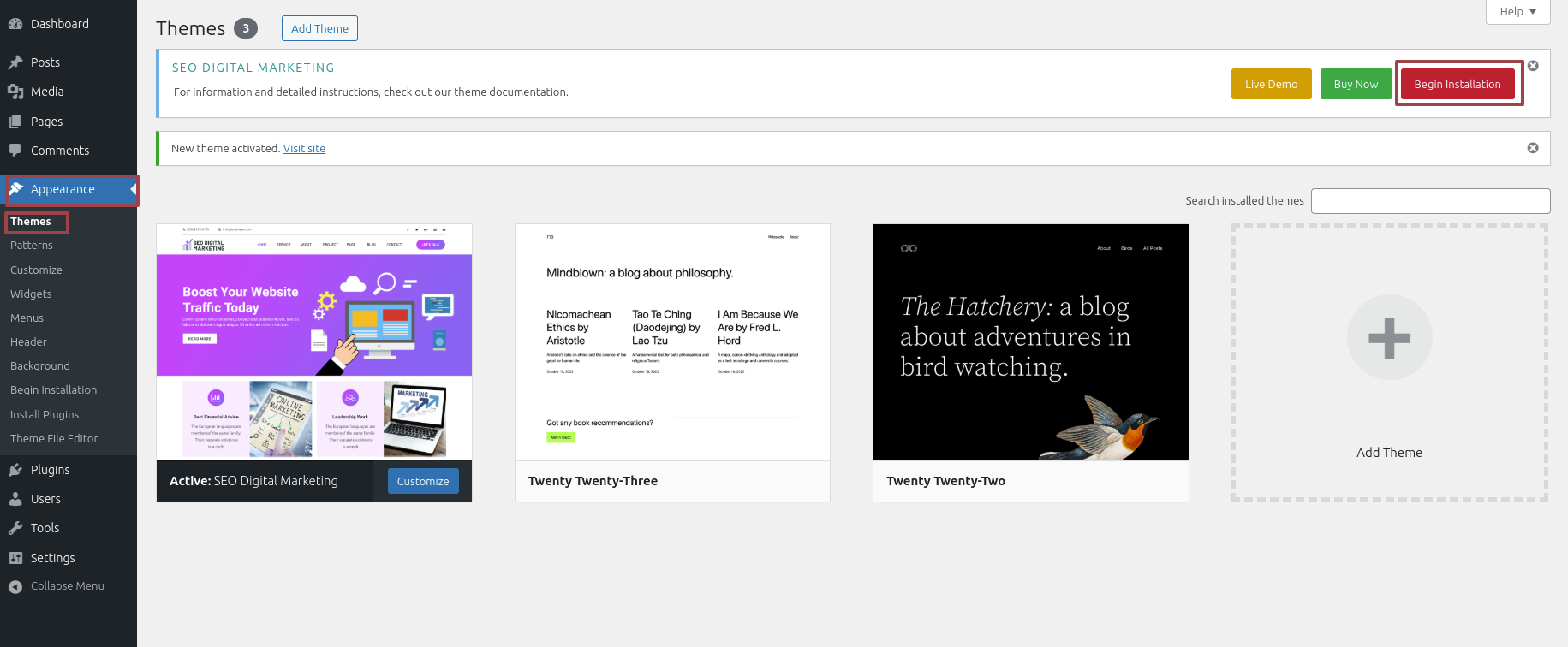Dismiss the SEO Digital Marketing notice
1568x647 pixels.
coord(1533,66)
